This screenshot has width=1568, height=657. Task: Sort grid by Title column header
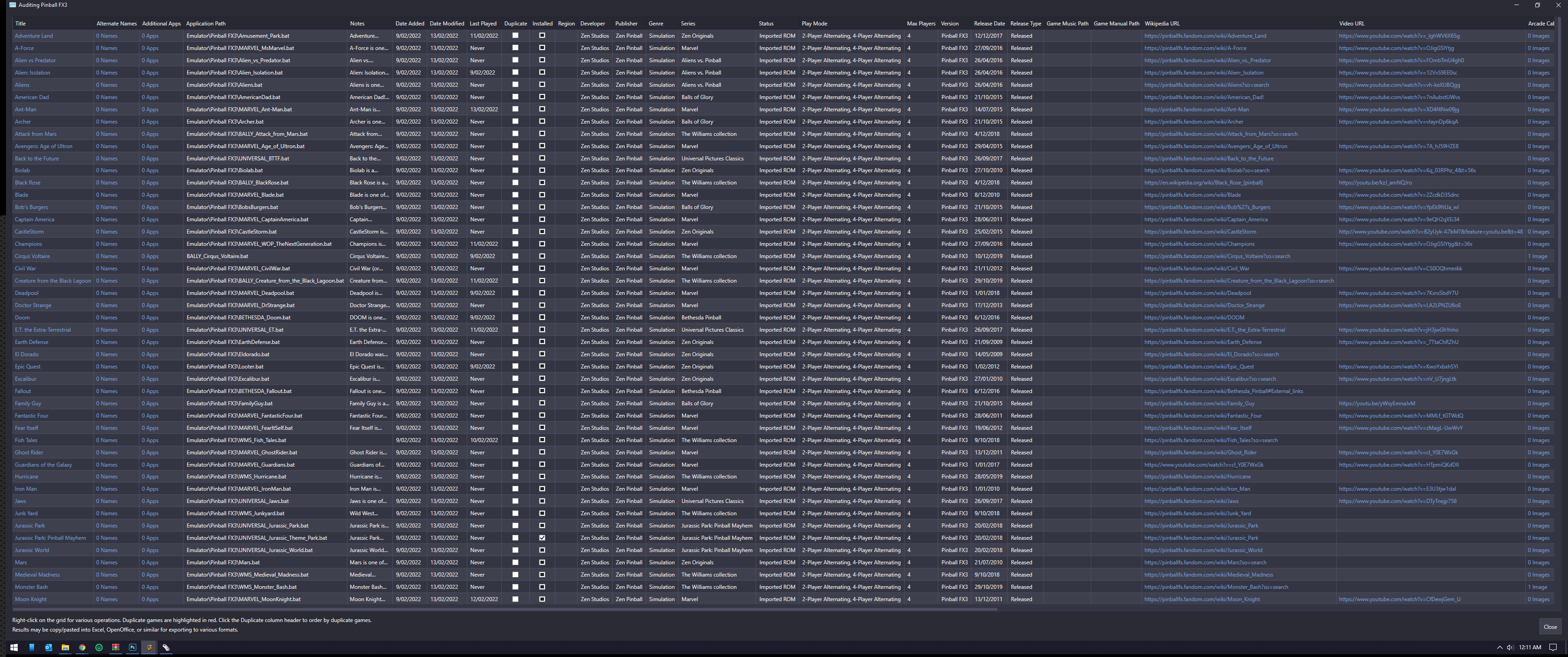click(53, 24)
